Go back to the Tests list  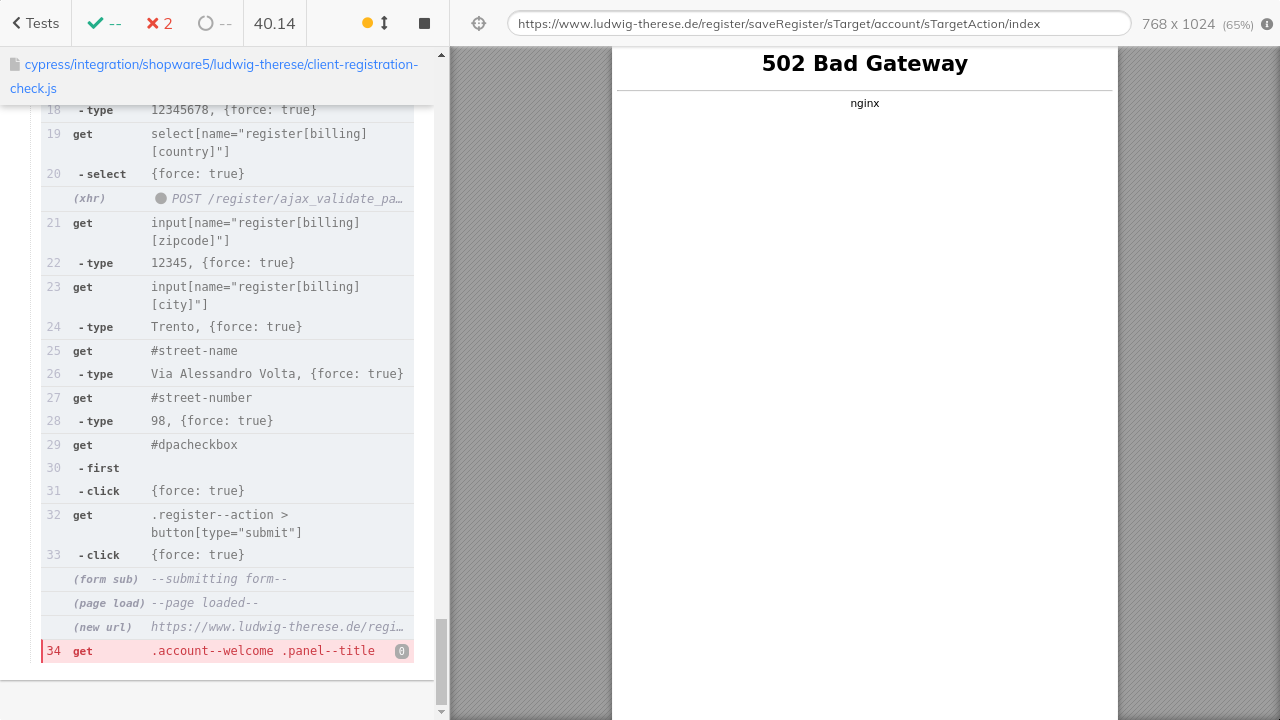click(x=35, y=23)
